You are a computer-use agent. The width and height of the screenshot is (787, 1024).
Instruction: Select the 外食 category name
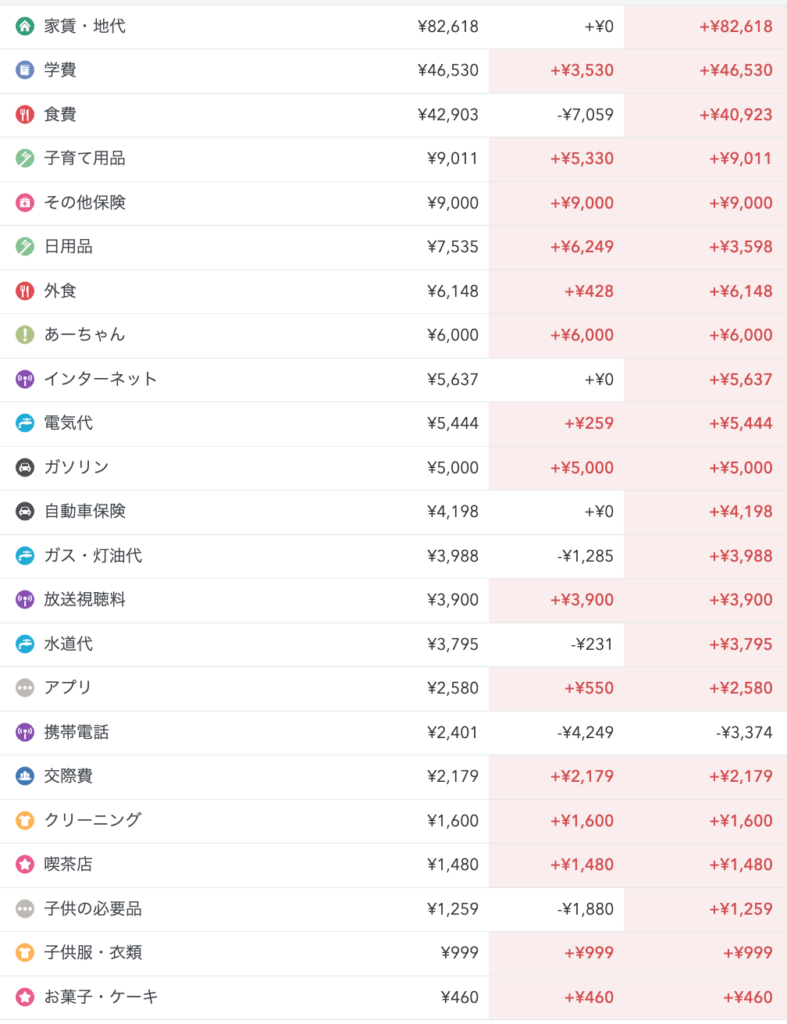(x=60, y=291)
